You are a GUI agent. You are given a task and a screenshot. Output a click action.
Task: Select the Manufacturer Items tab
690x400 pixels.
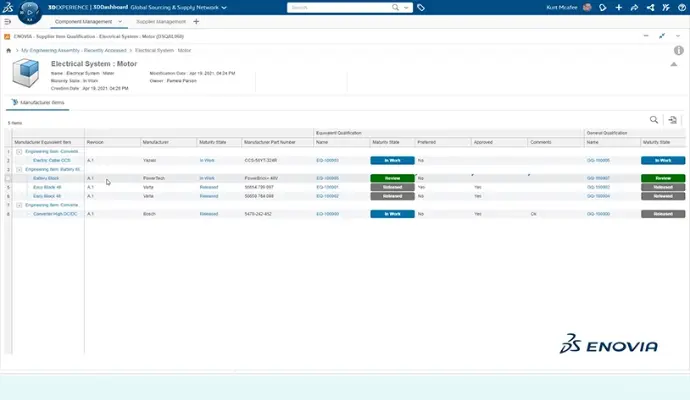click(38, 103)
